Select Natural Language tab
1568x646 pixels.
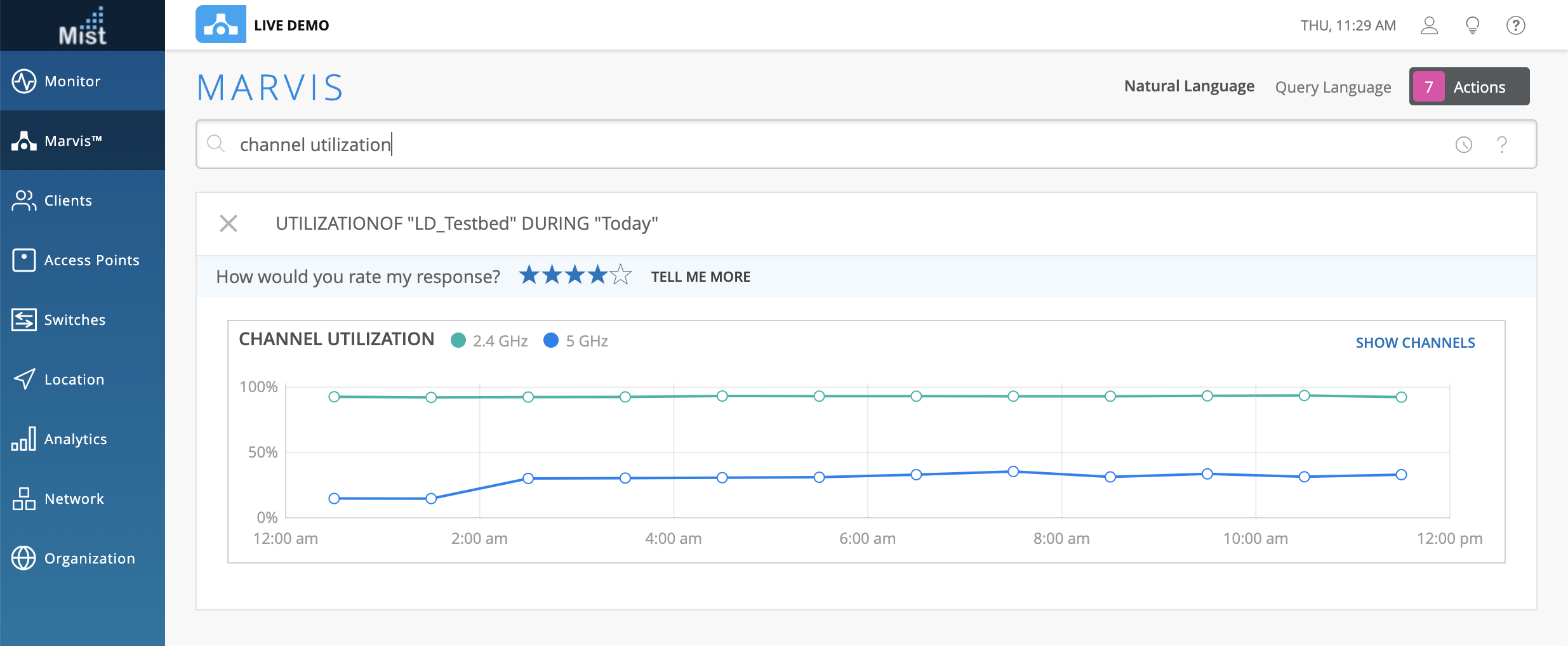click(1189, 86)
